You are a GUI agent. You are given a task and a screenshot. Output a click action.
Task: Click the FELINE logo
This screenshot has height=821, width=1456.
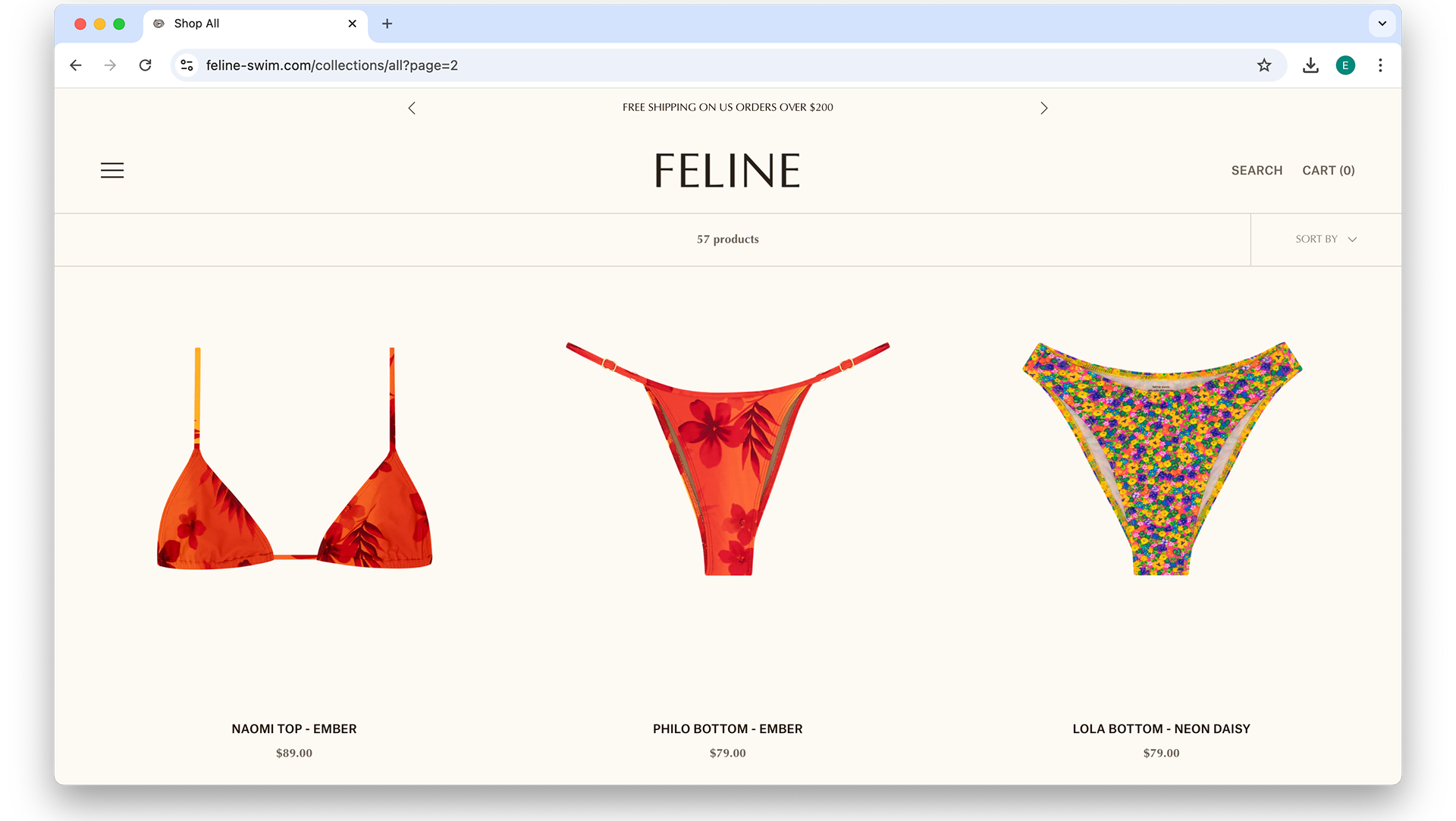coord(728,171)
